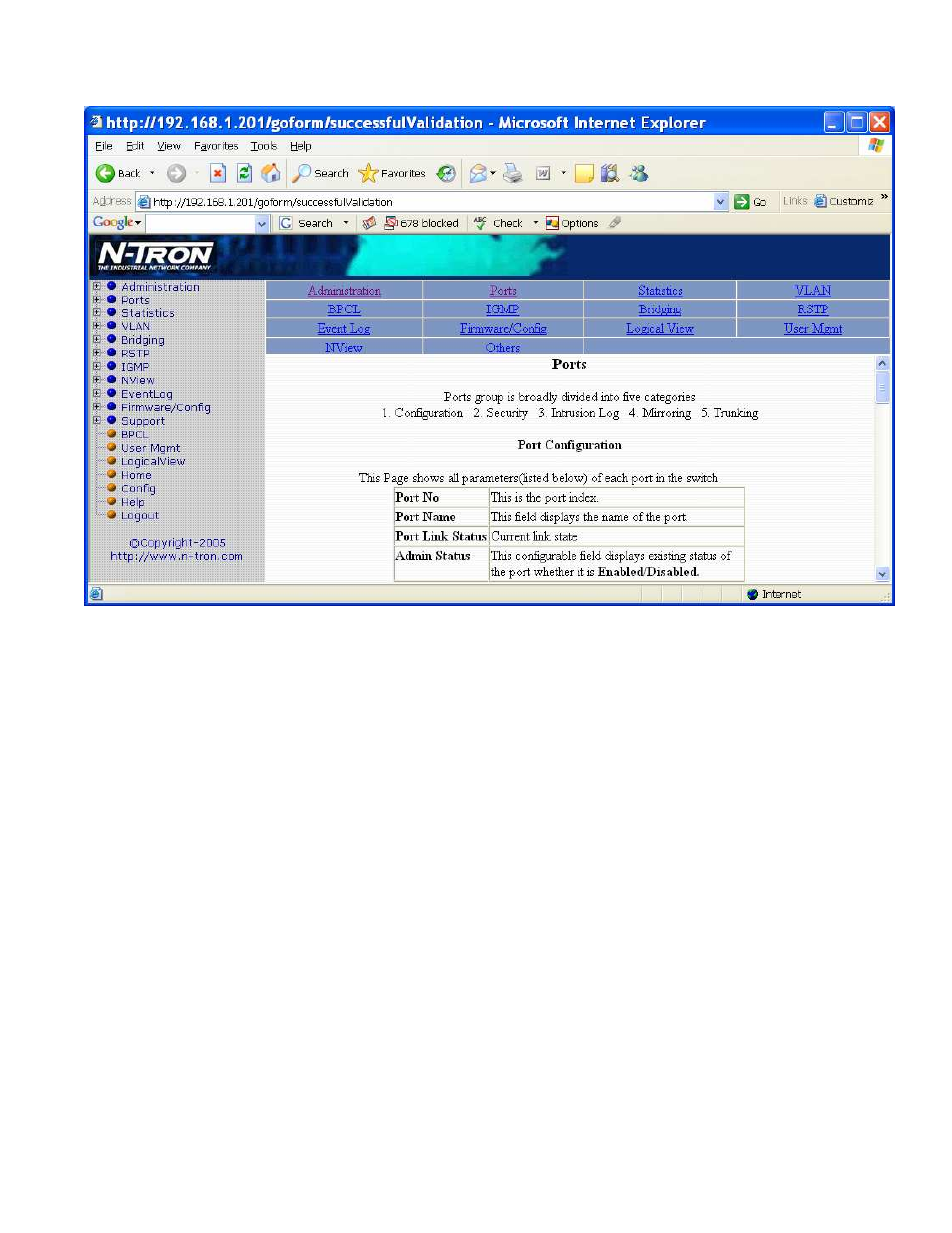This screenshot has height=1233, width=952.
Task: Click the Go button next to address bar
Action: (x=750, y=202)
